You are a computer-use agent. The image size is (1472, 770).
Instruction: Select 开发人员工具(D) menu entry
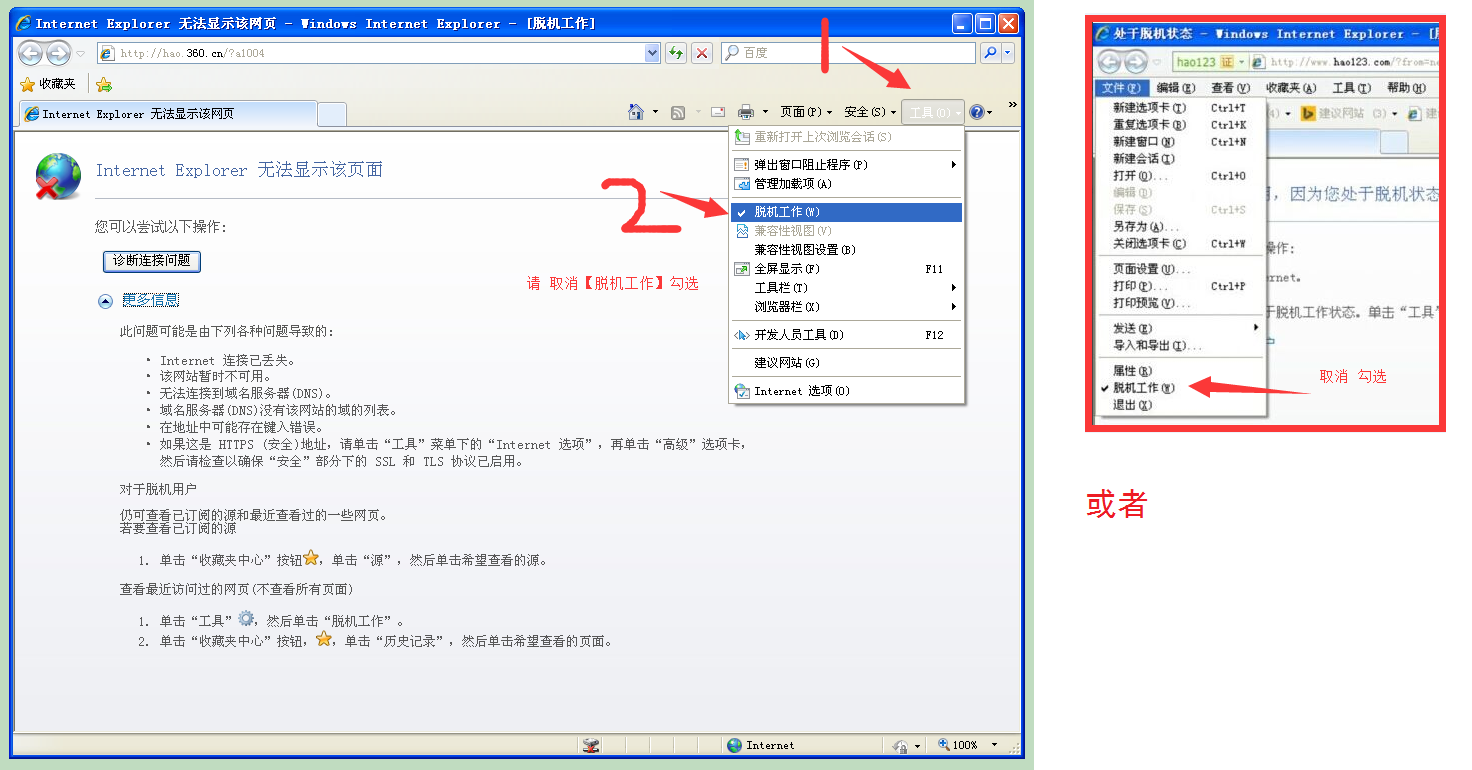(x=846, y=335)
